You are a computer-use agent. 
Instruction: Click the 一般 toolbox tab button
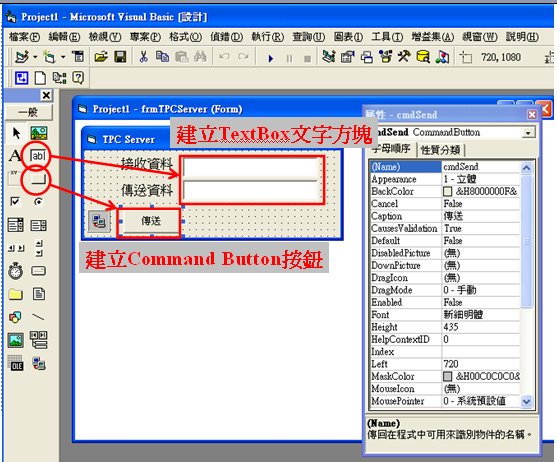(29, 113)
